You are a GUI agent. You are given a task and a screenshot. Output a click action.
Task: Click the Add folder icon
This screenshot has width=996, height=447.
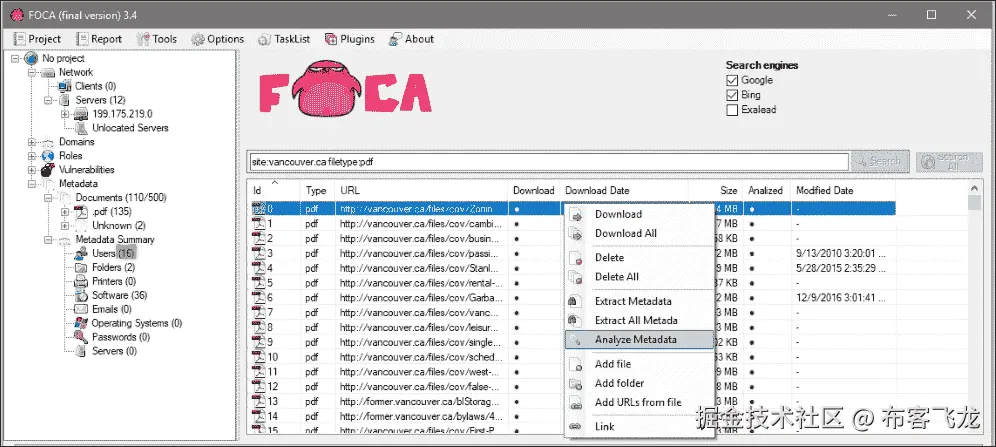(575, 384)
